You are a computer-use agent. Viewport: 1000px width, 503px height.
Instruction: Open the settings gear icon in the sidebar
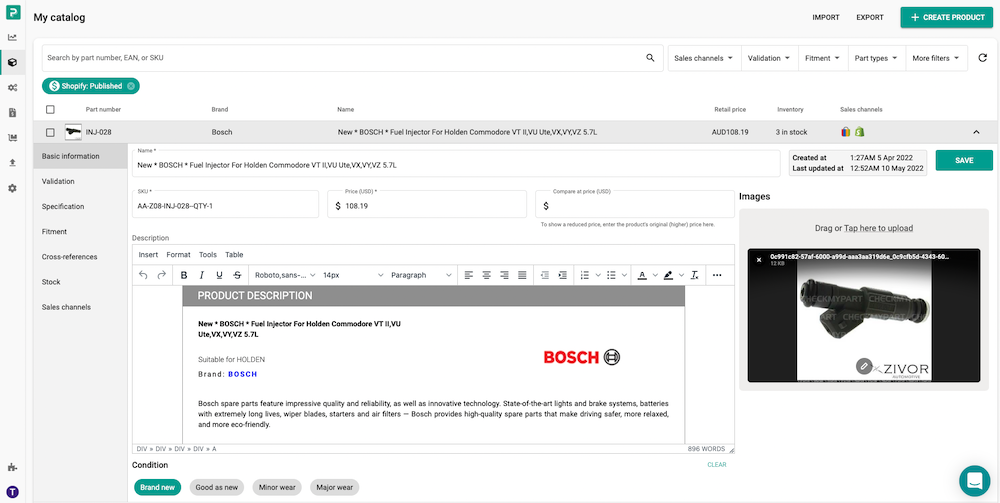(12, 188)
